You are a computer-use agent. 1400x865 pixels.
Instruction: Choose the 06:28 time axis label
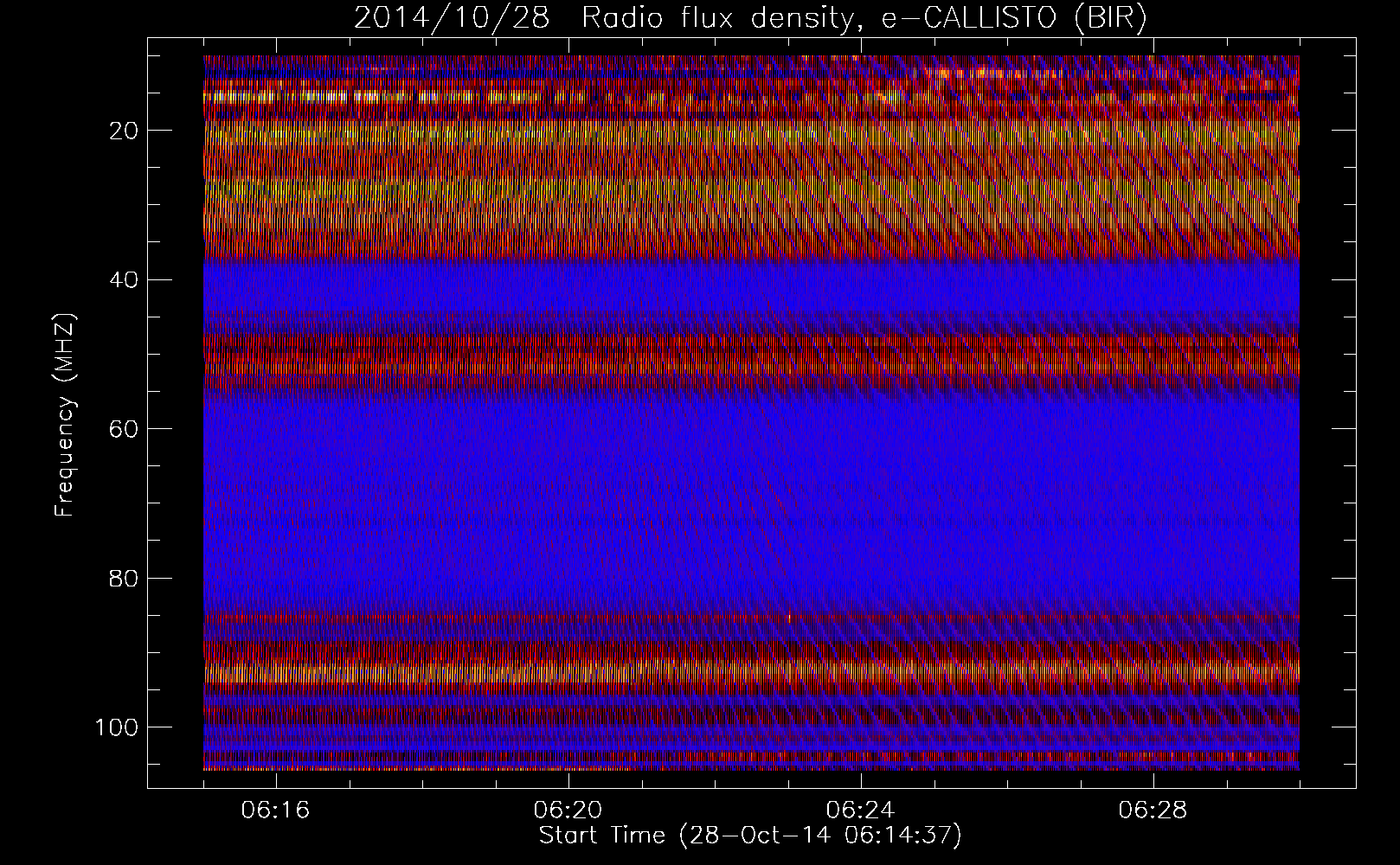pyautogui.click(x=1153, y=811)
